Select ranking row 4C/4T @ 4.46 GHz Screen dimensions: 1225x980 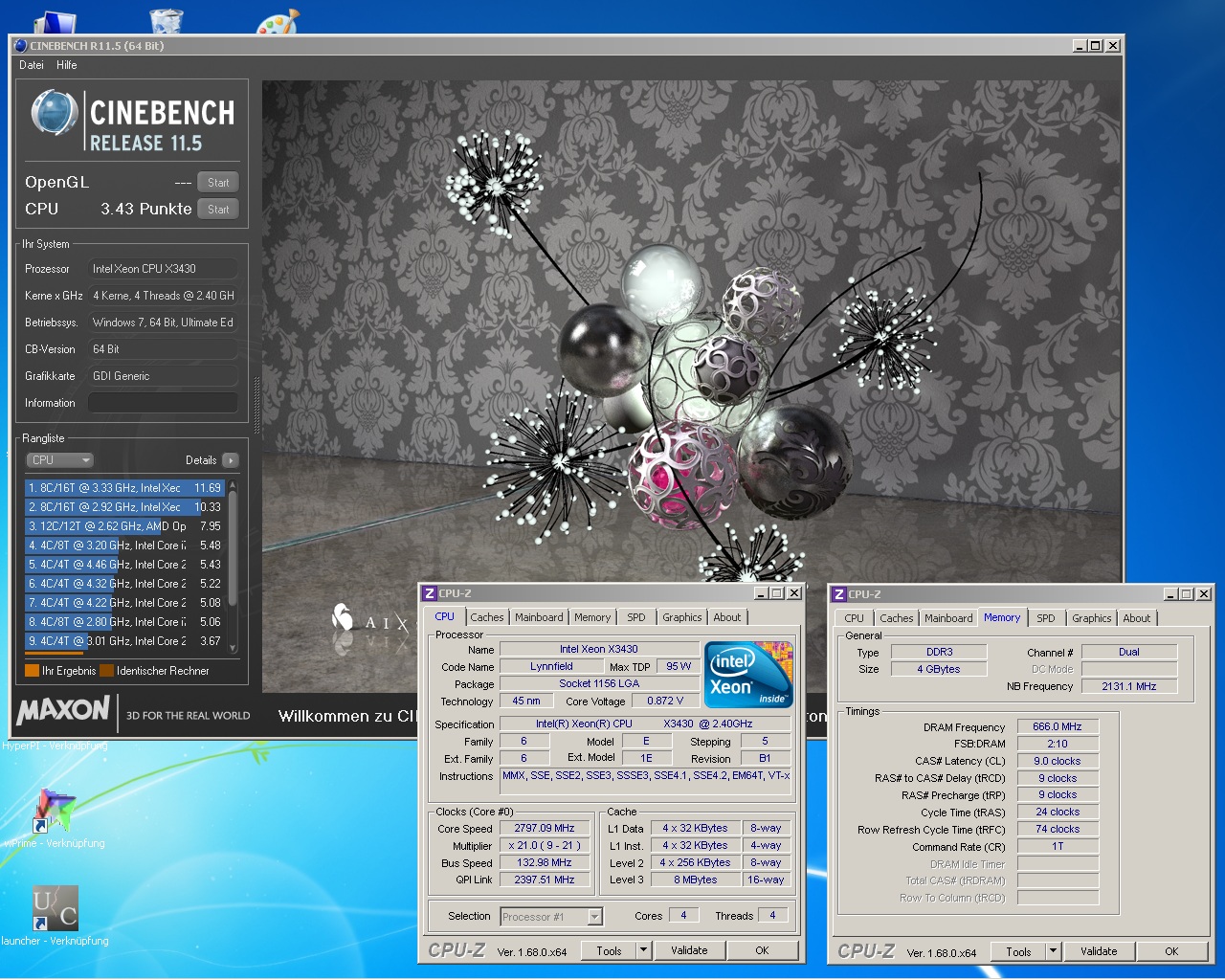tap(124, 565)
